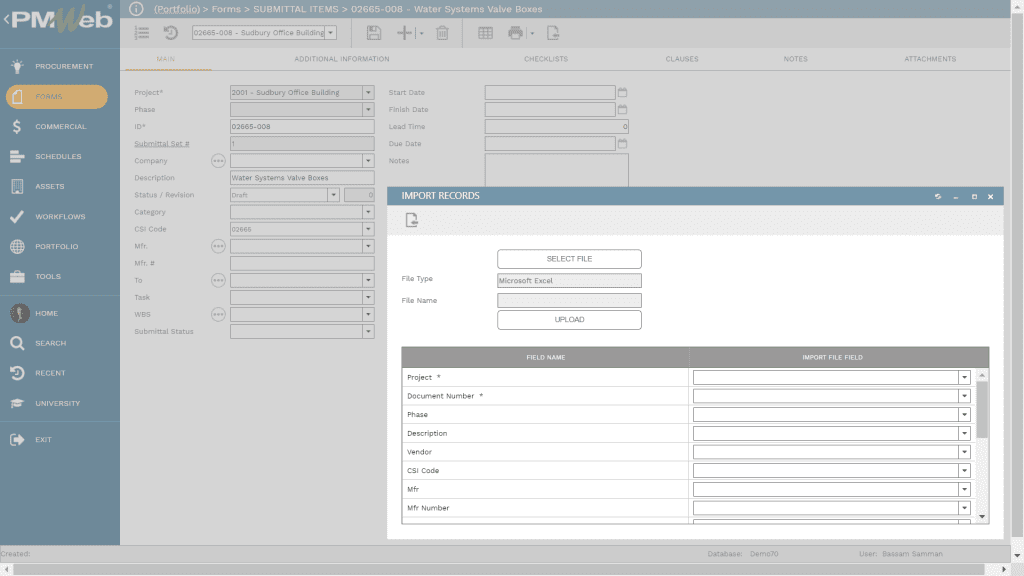Expand the Submittal Status dropdown

pos(368,331)
